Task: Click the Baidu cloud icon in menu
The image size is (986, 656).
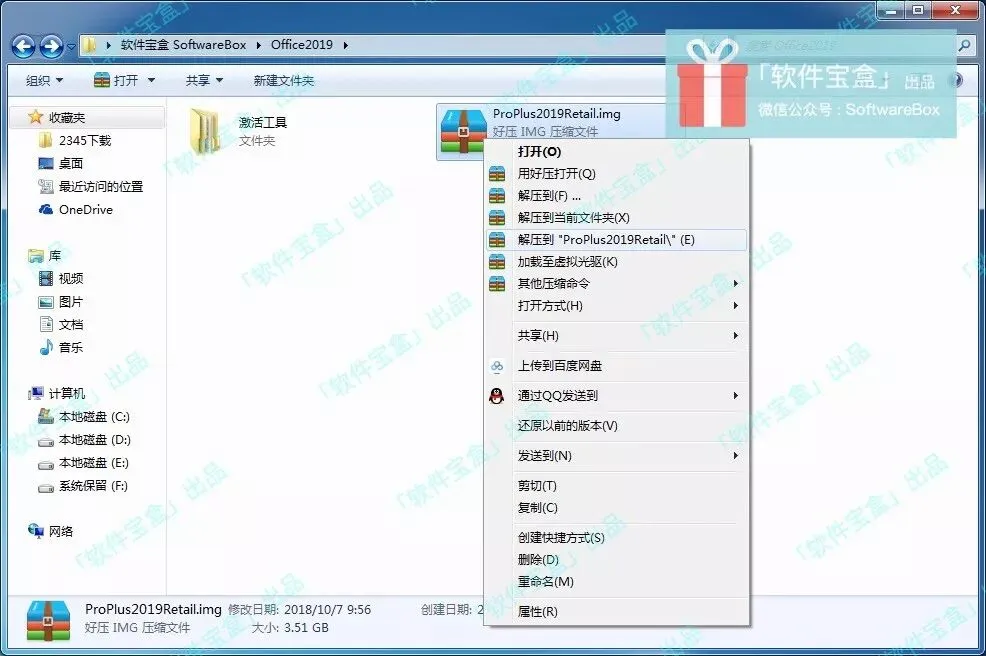Action: click(x=497, y=365)
